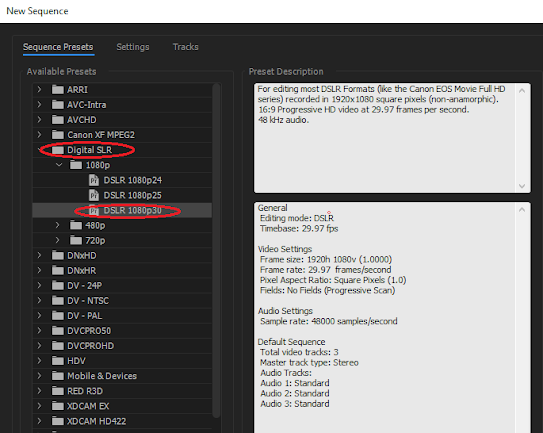Select the Digital SLR folder label
The image size is (543, 433).
click(x=89, y=150)
